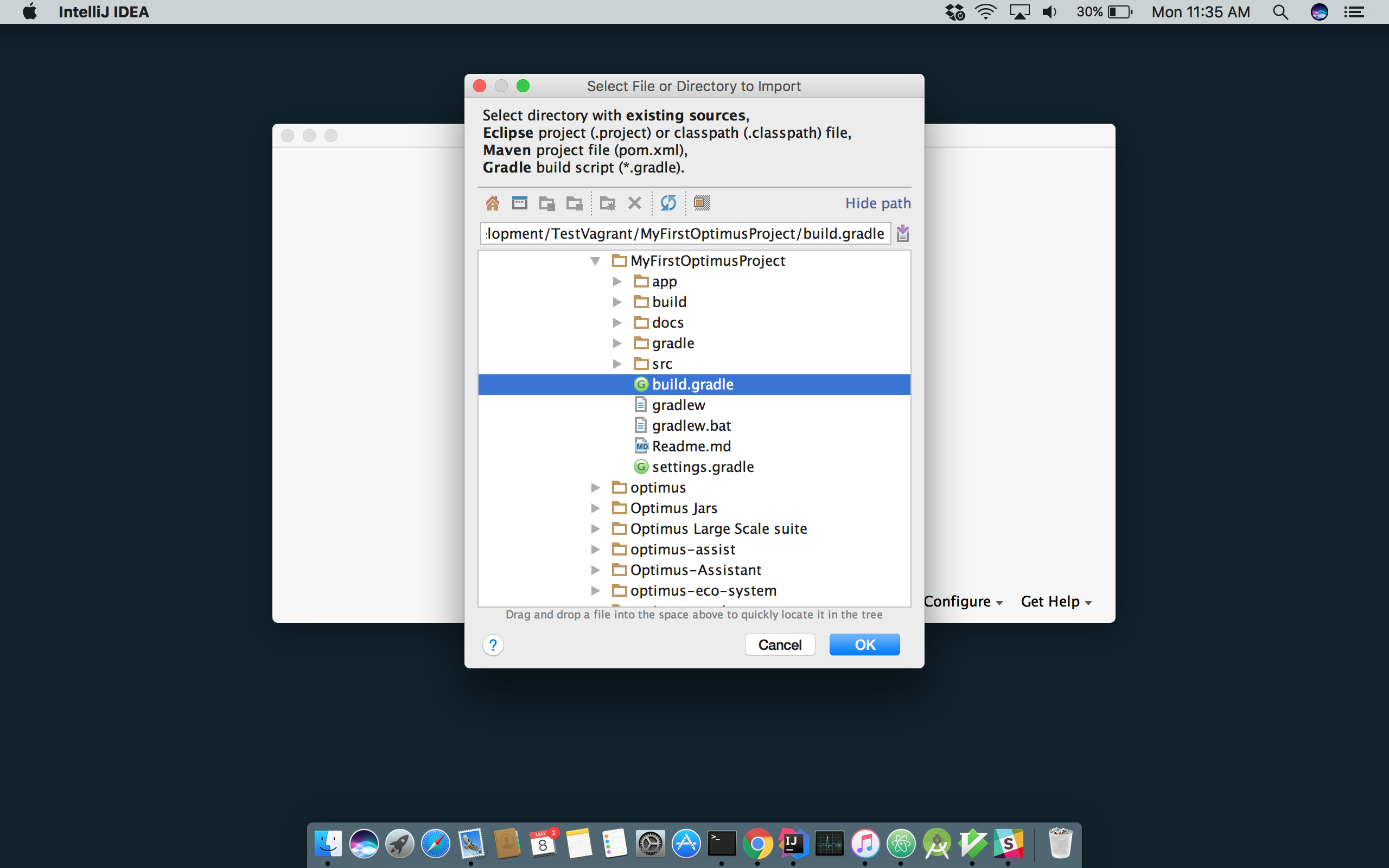Click the Hide path link
1389x868 pixels.
877,203
